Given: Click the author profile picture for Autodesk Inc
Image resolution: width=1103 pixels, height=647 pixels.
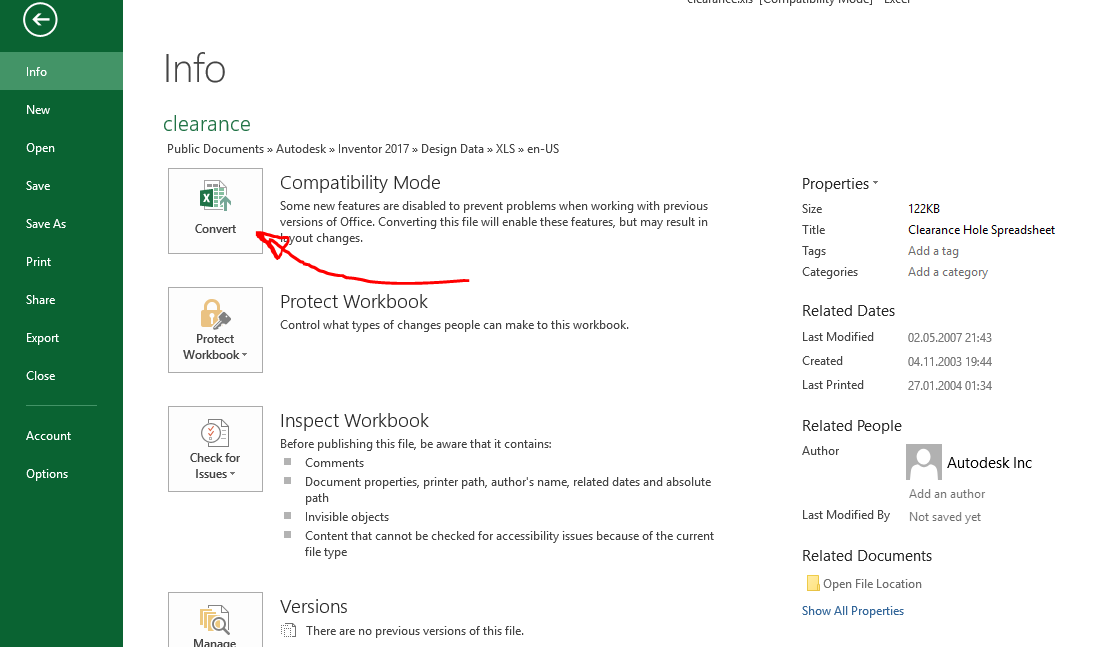Looking at the screenshot, I should pyautogui.click(x=923, y=462).
